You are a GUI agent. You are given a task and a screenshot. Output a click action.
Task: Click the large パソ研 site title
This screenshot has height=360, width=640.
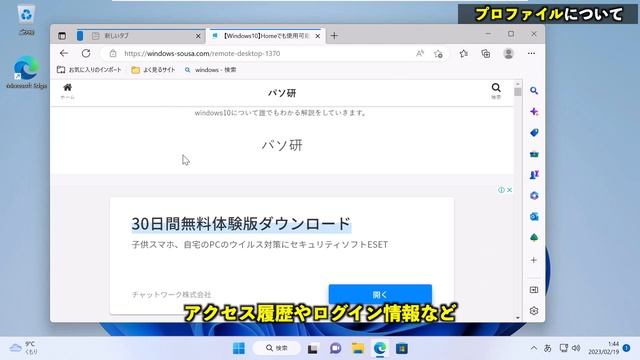[x=282, y=145]
